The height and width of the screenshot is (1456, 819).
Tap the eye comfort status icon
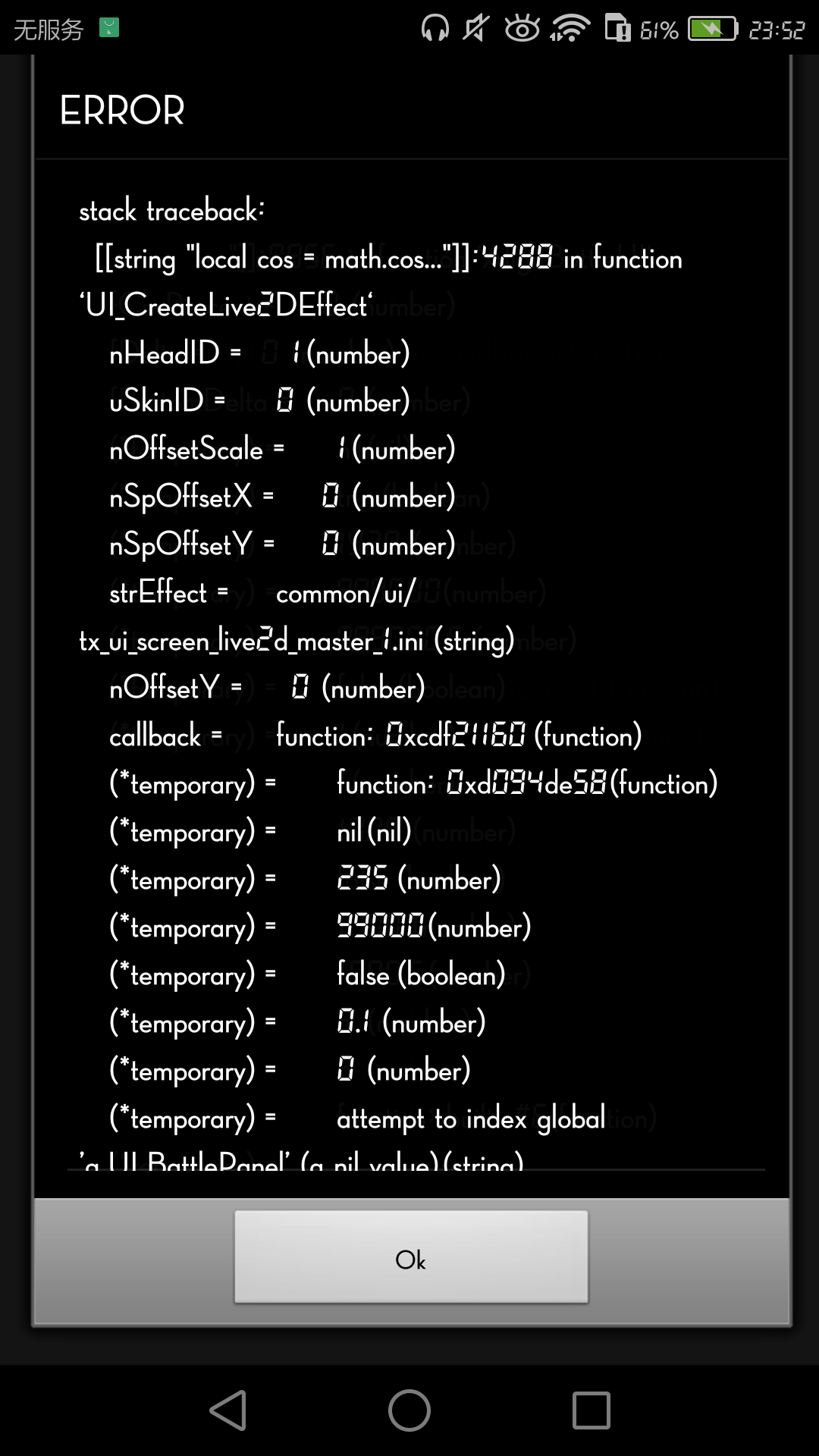pos(522,29)
